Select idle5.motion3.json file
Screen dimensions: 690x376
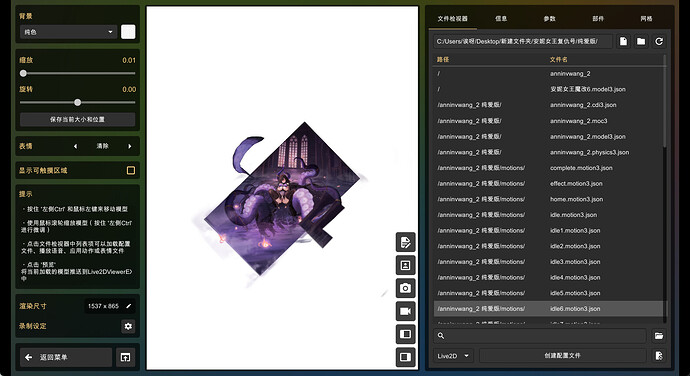[x=548, y=293]
